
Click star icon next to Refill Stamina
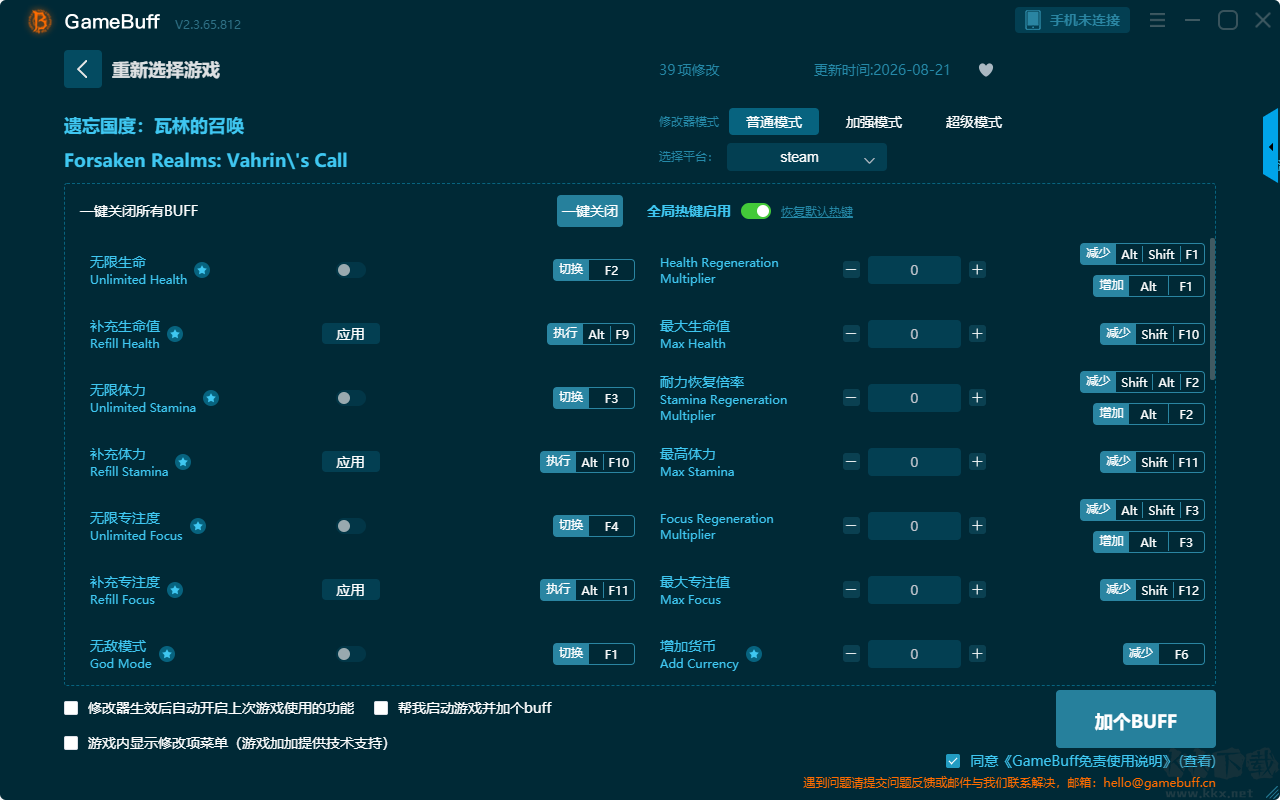pyautogui.click(x=183, y=462)
